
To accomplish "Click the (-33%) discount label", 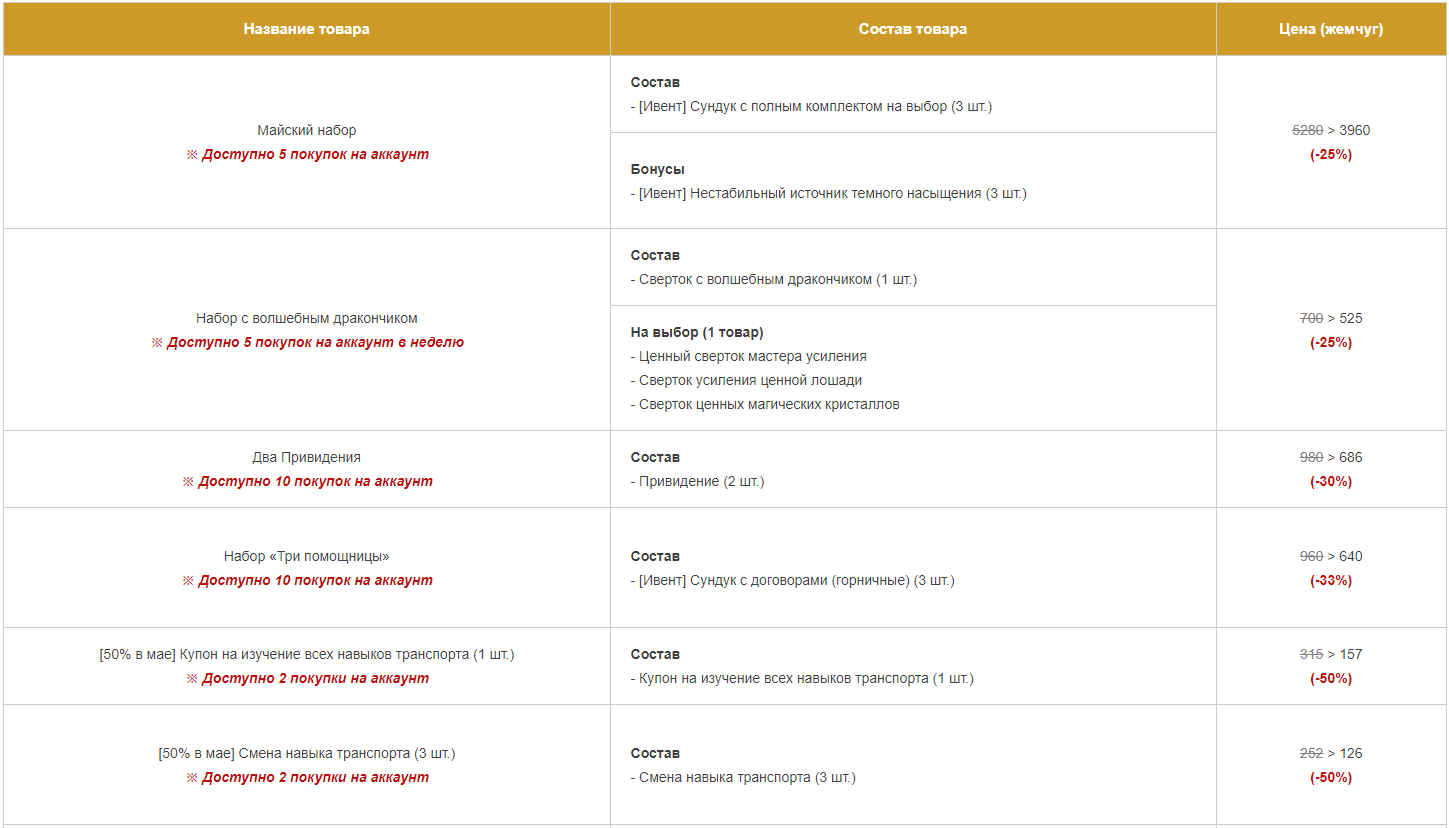I will coord(1331,580).
